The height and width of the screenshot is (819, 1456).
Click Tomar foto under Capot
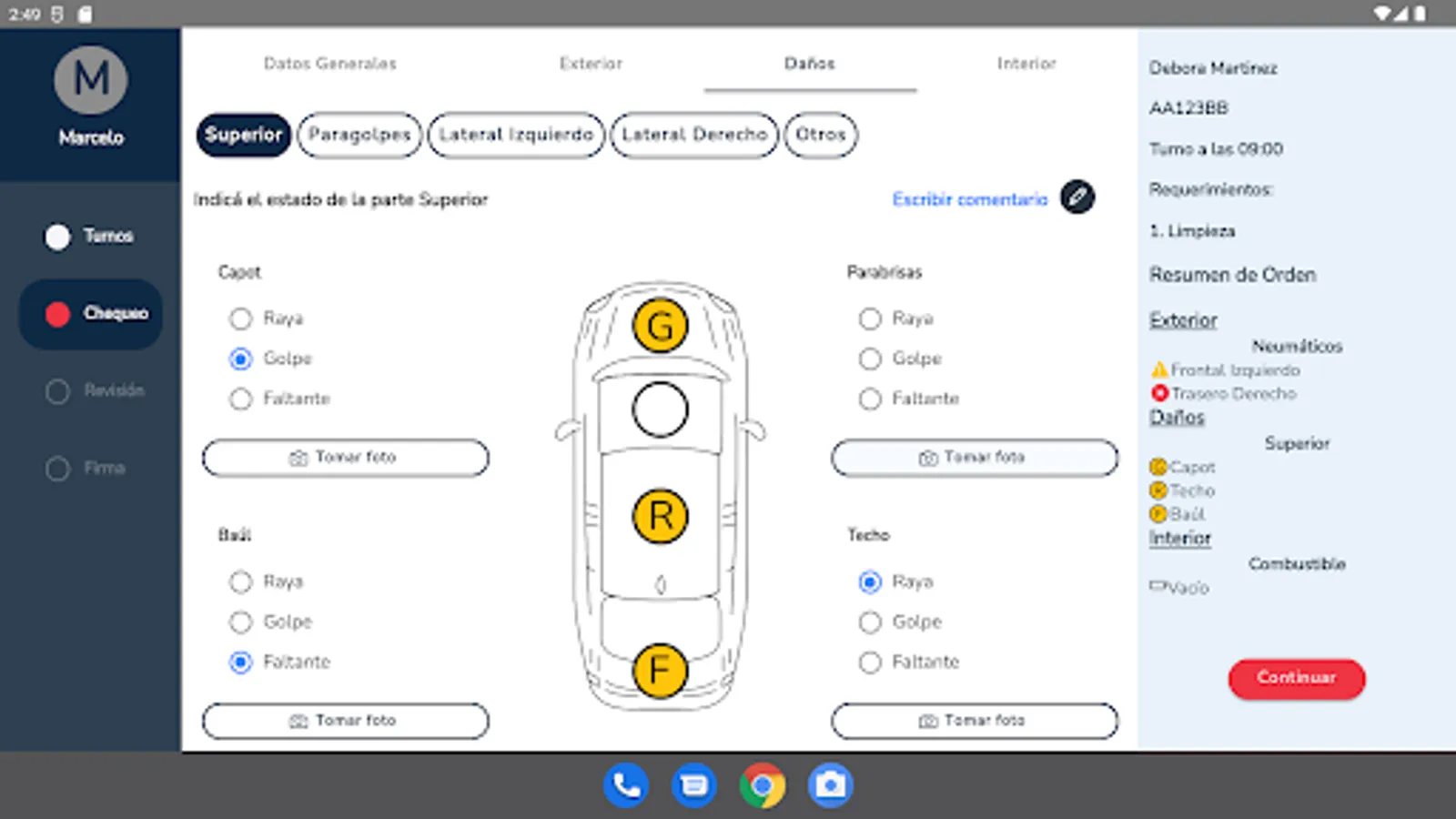coord(346,458)
